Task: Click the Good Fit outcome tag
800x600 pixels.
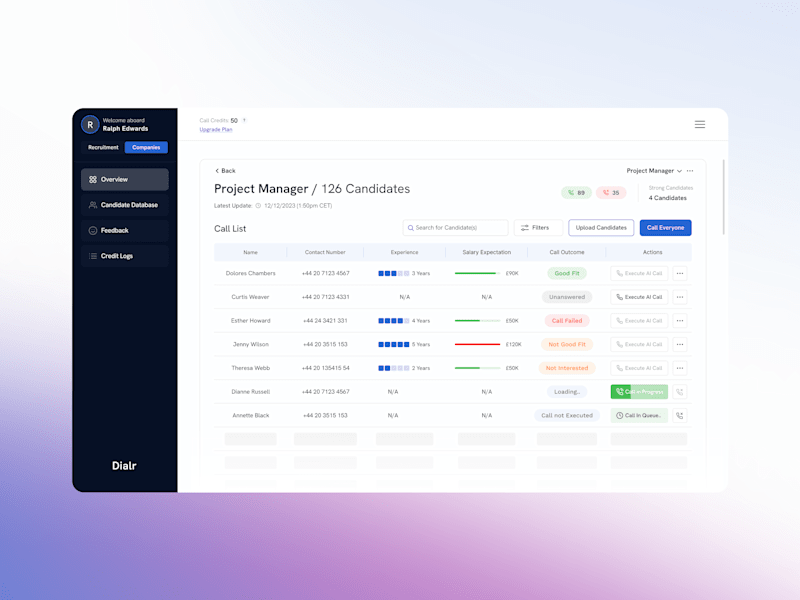Action: (567, 273)
